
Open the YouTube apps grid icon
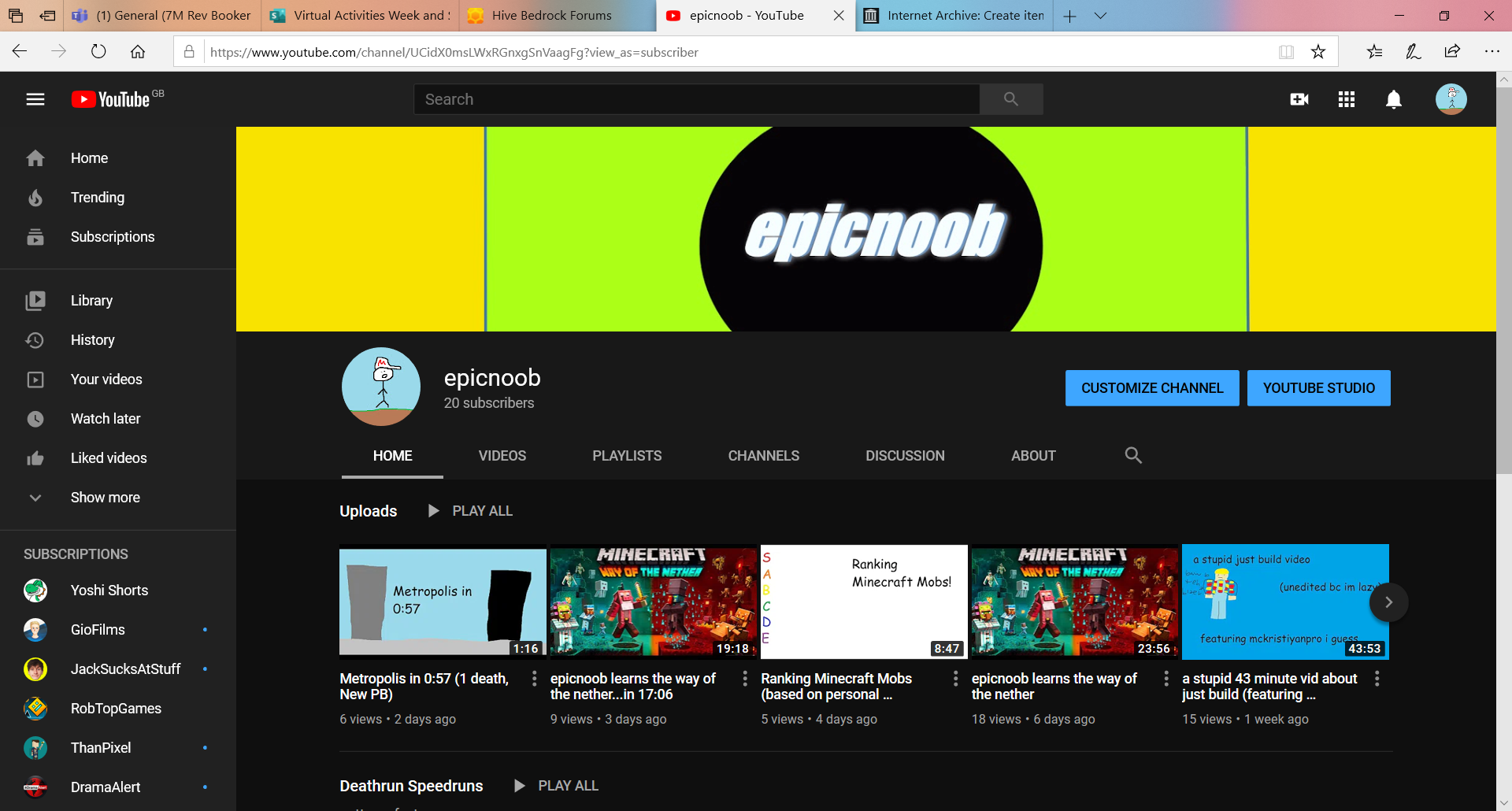coord(1347,99)
